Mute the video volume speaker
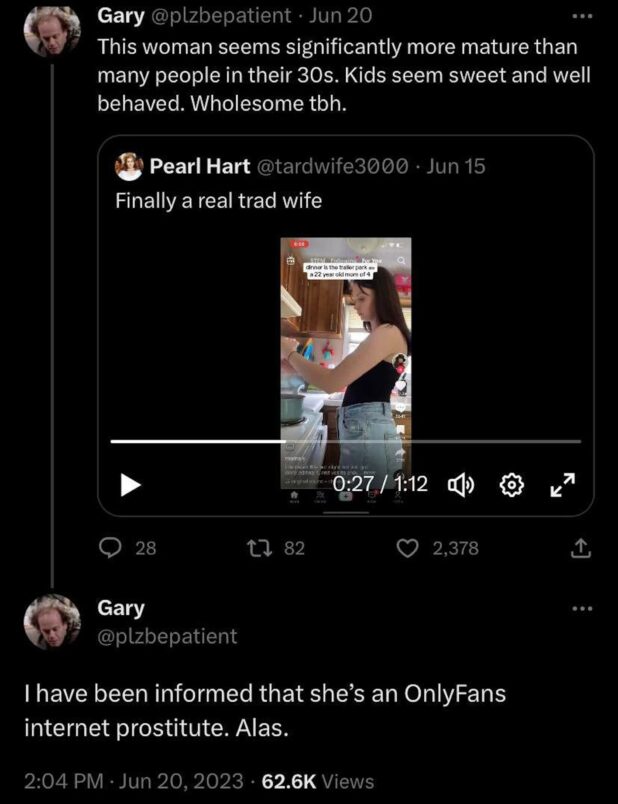 pyautogui.click(x=460, y=485)
